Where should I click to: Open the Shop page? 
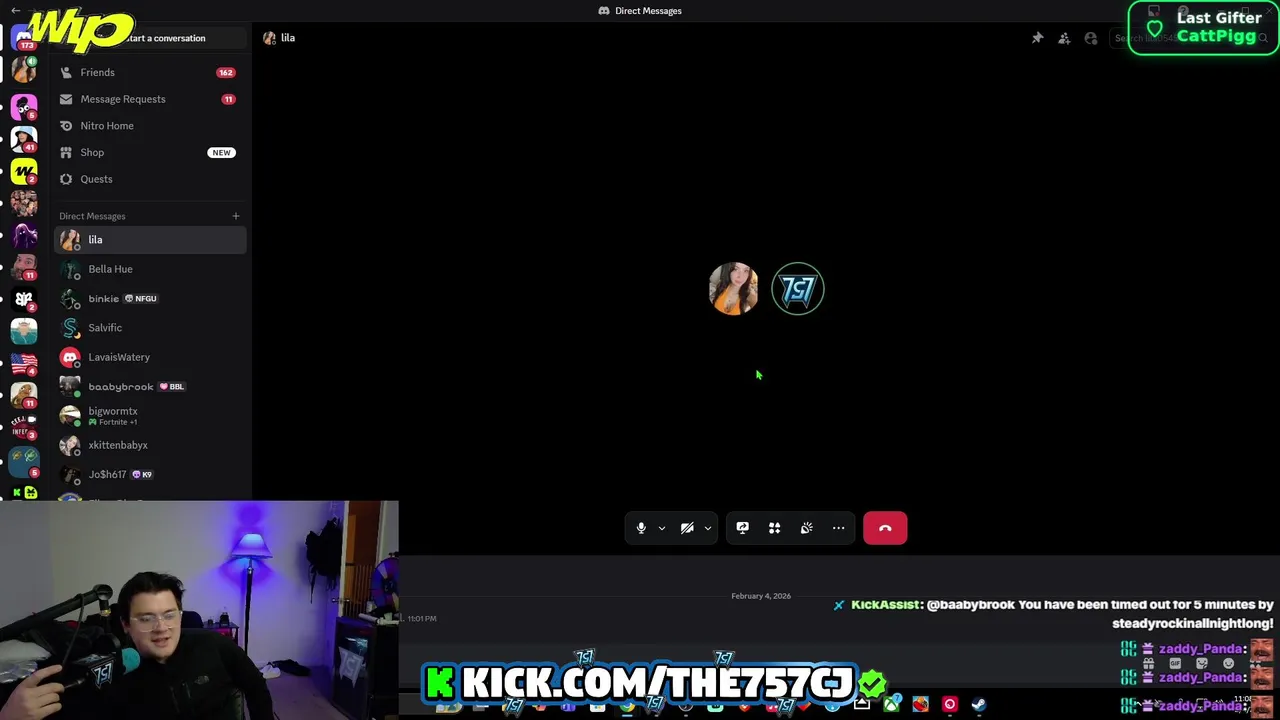click(150, 152)
